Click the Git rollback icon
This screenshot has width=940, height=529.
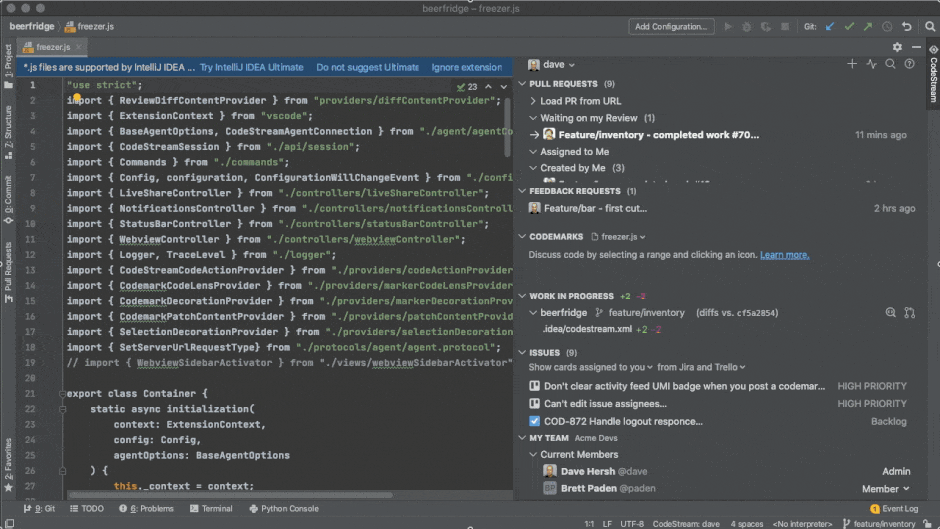coord(906,26)
